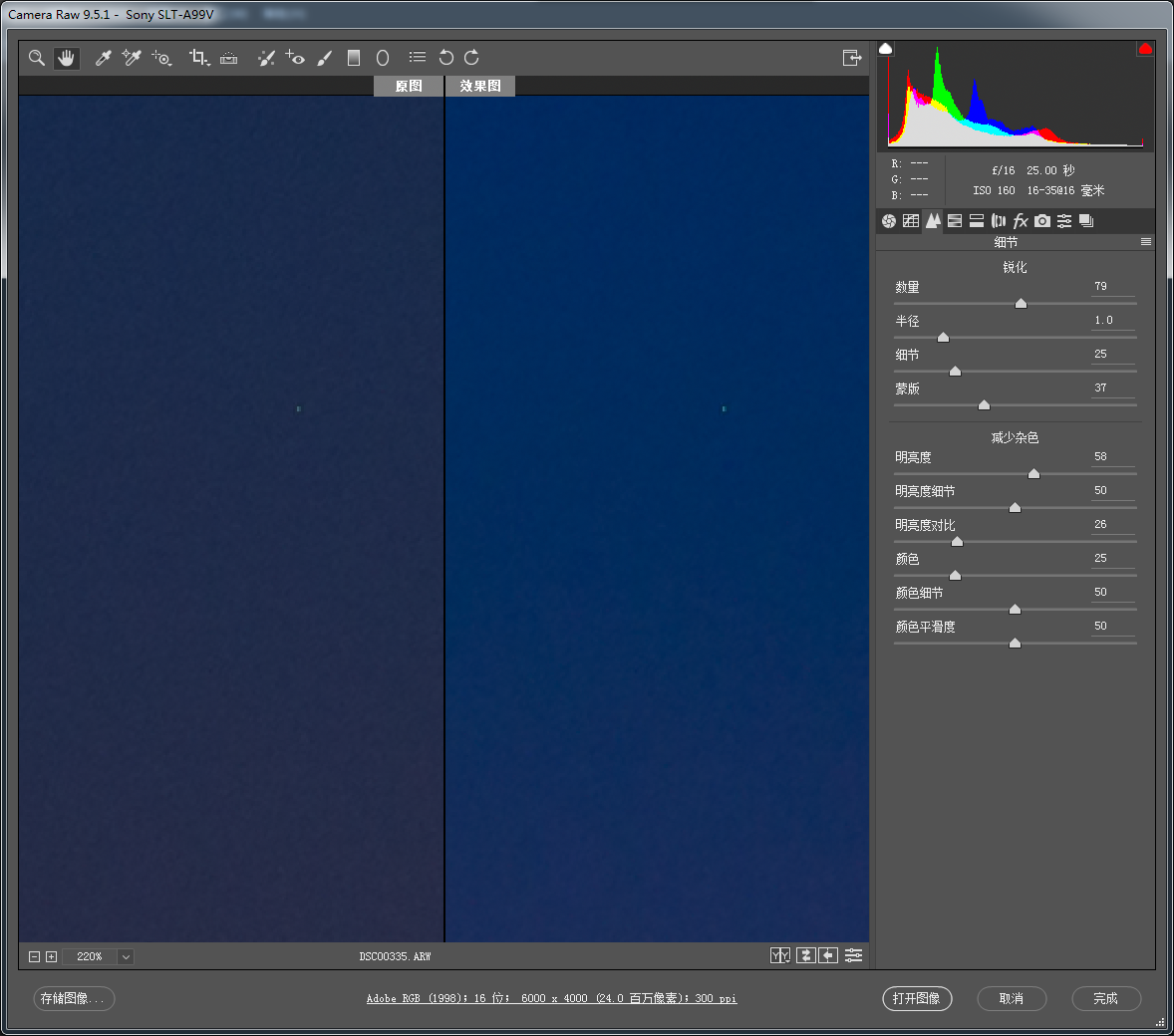Cycle the before/after view mode button
This screenshot has height=1036, width=1174.
coord(779,955)
